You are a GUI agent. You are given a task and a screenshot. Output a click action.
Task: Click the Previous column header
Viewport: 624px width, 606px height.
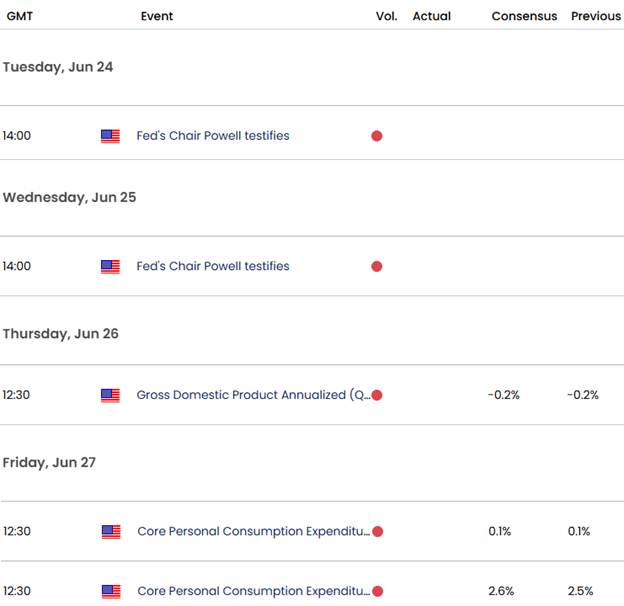[596, 16]
